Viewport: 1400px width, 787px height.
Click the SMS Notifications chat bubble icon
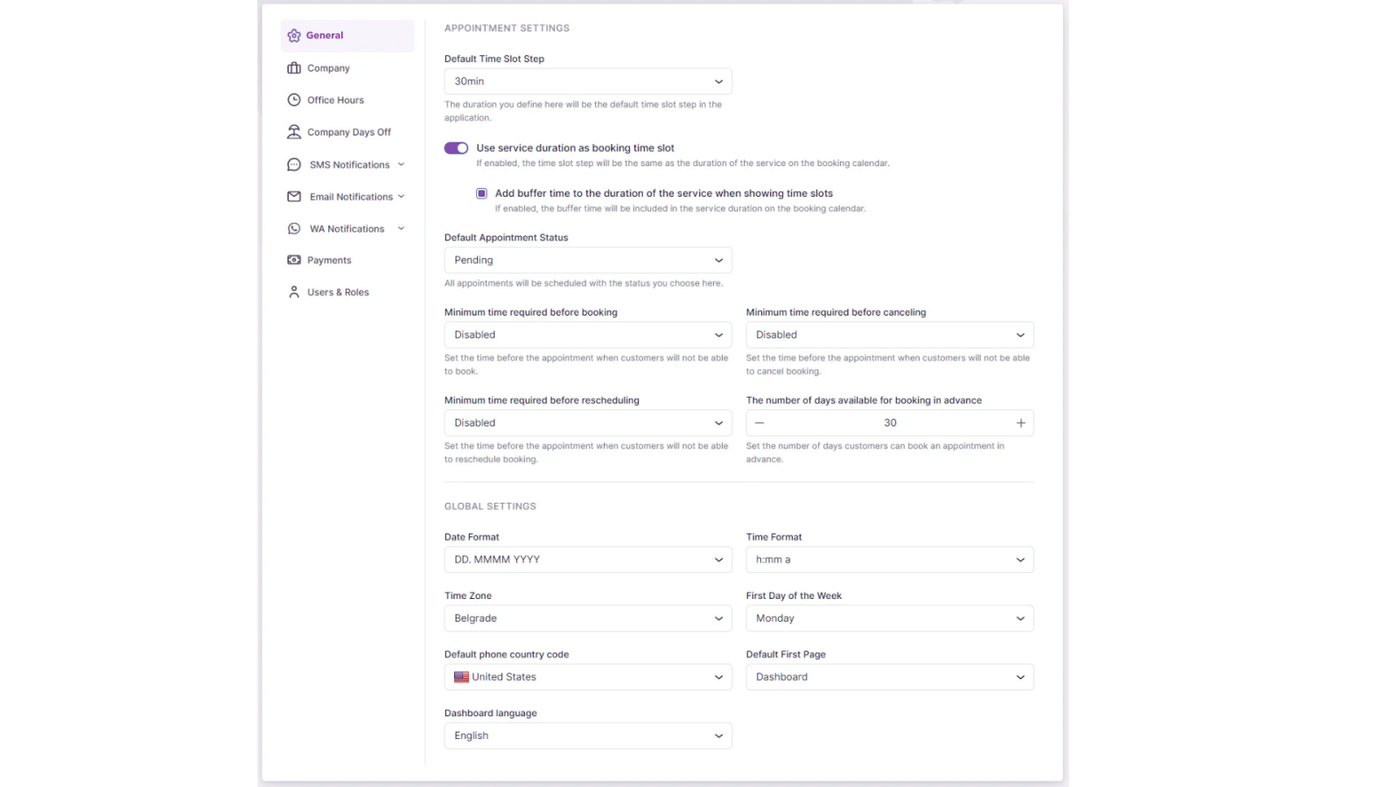tap(294, 165)
